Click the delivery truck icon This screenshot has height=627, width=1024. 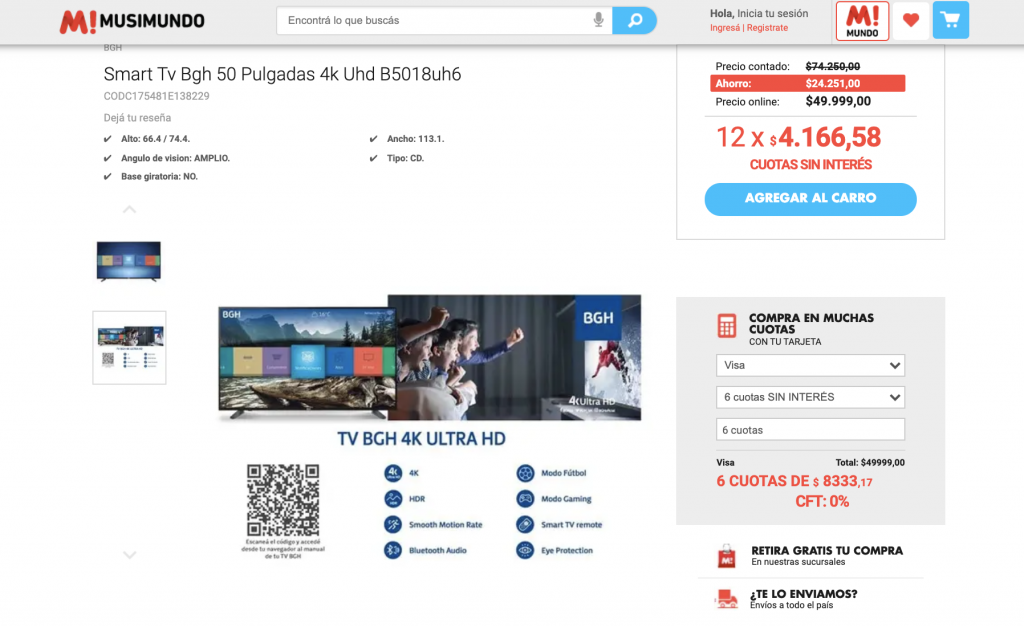click(726, 598)
